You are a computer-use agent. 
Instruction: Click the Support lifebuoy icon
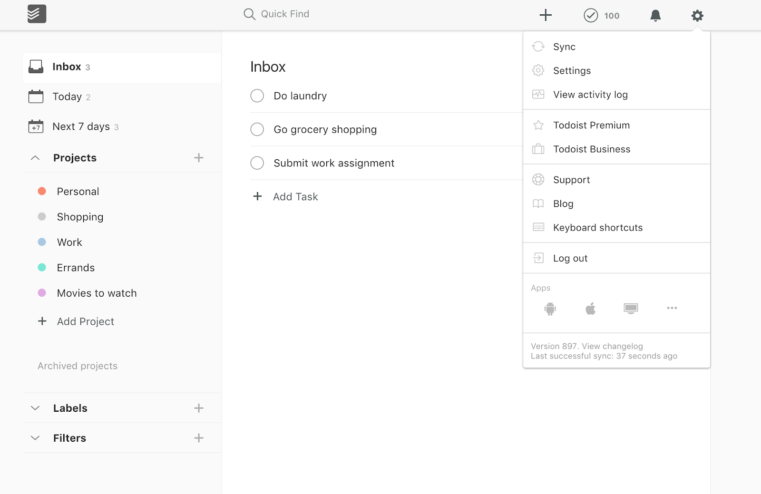(x=538, y=180)
